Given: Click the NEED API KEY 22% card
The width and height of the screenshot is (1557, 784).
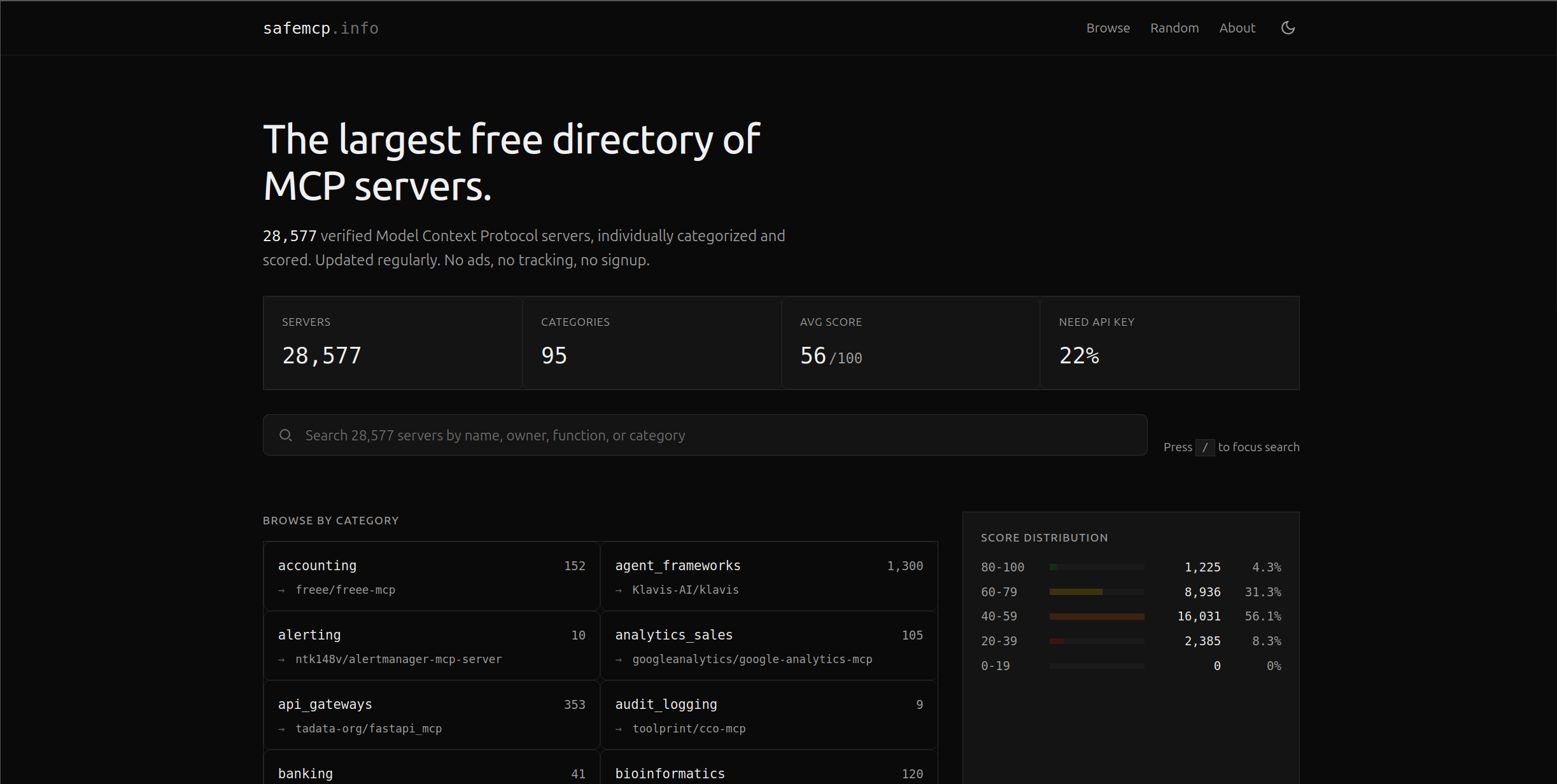Looking at the screenshot, I should 1170,343.
